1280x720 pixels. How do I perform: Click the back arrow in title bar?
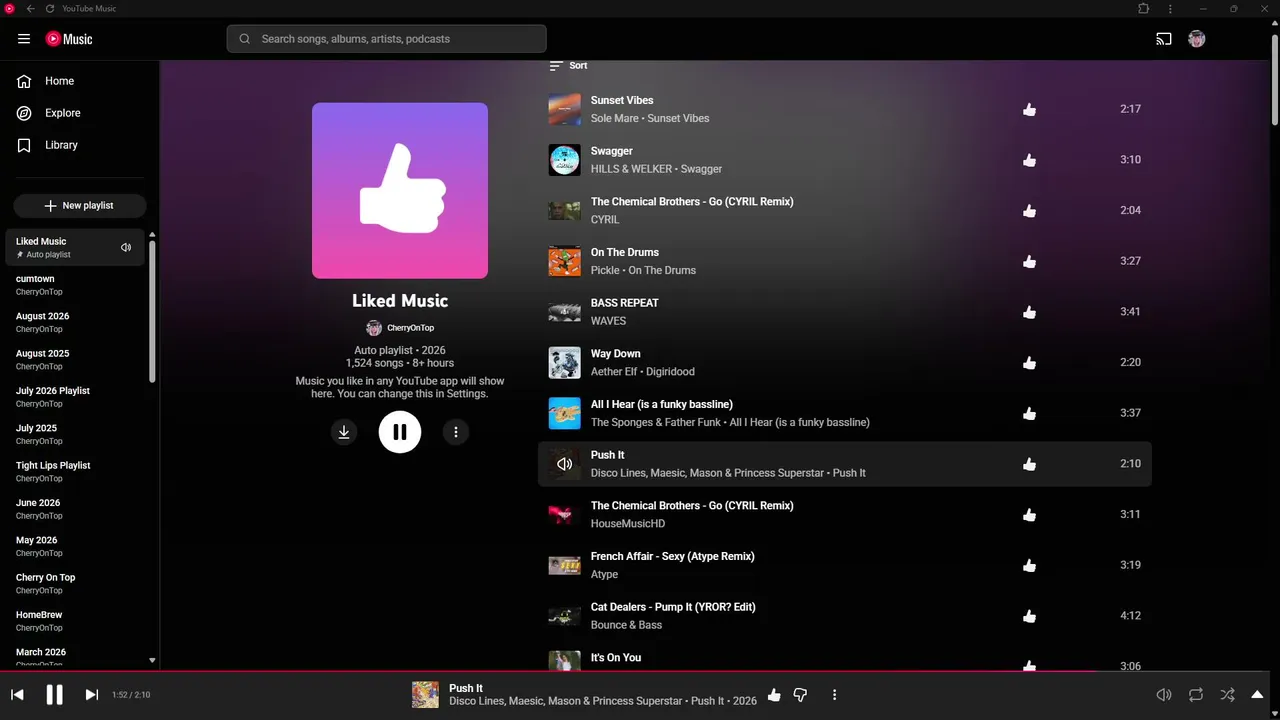click(30, 9)
